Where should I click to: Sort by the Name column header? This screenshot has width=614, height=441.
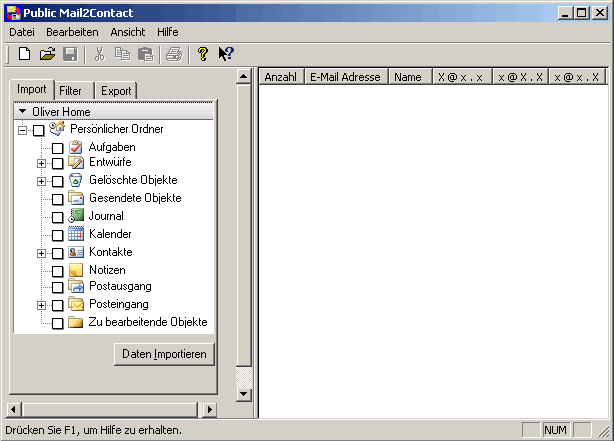[410, 77]
